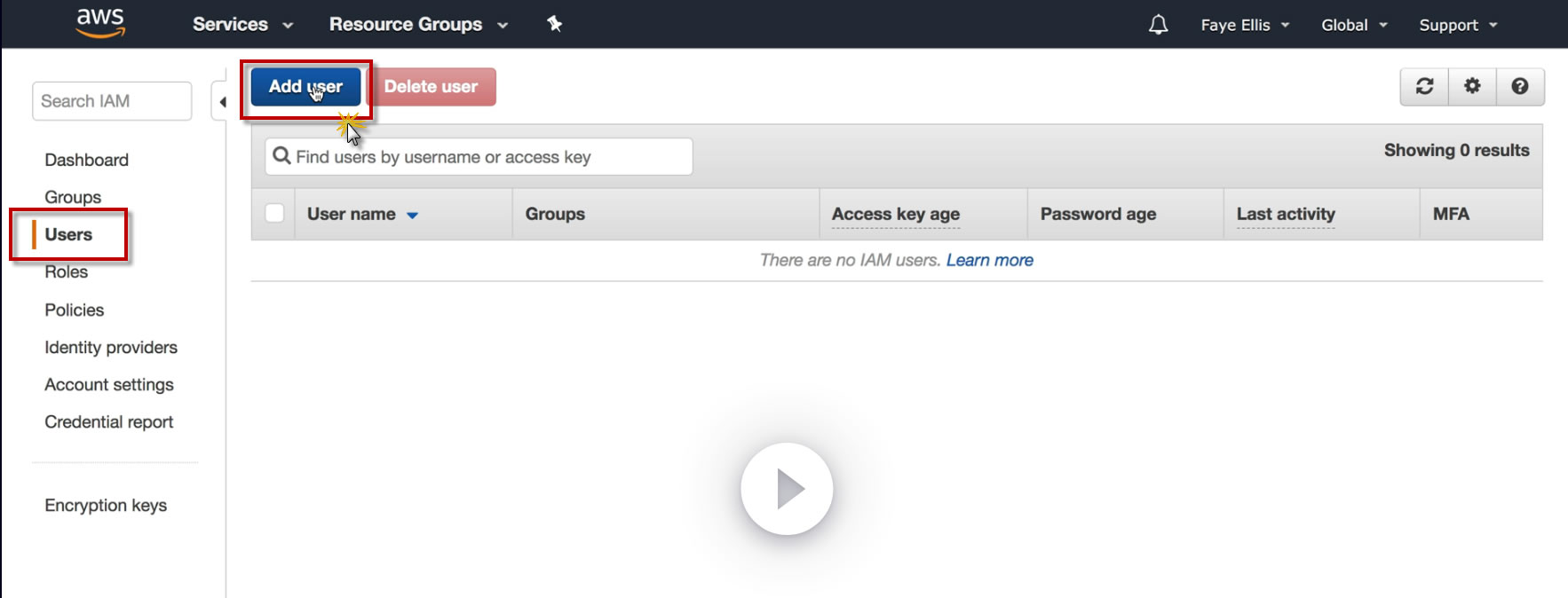Collapse the left navigation panel arrow
This screenshot has height=598, width=1568.
[x=222, y=102]
